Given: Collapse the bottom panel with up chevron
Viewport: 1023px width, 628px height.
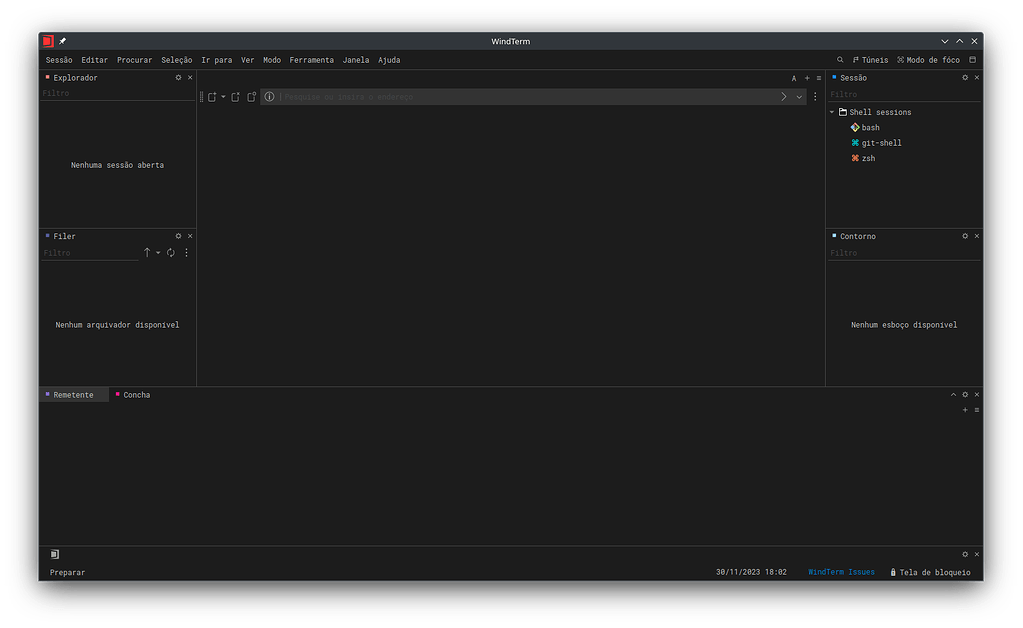Looking at the screenshot, I should click(953, 395).
